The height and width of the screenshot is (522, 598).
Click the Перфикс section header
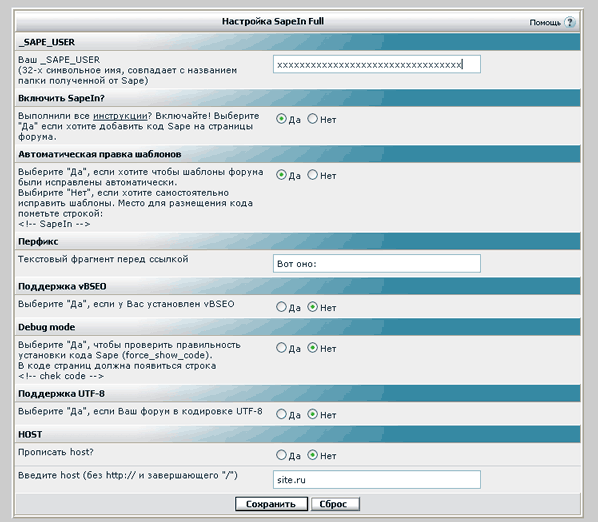tap(298, 241)
